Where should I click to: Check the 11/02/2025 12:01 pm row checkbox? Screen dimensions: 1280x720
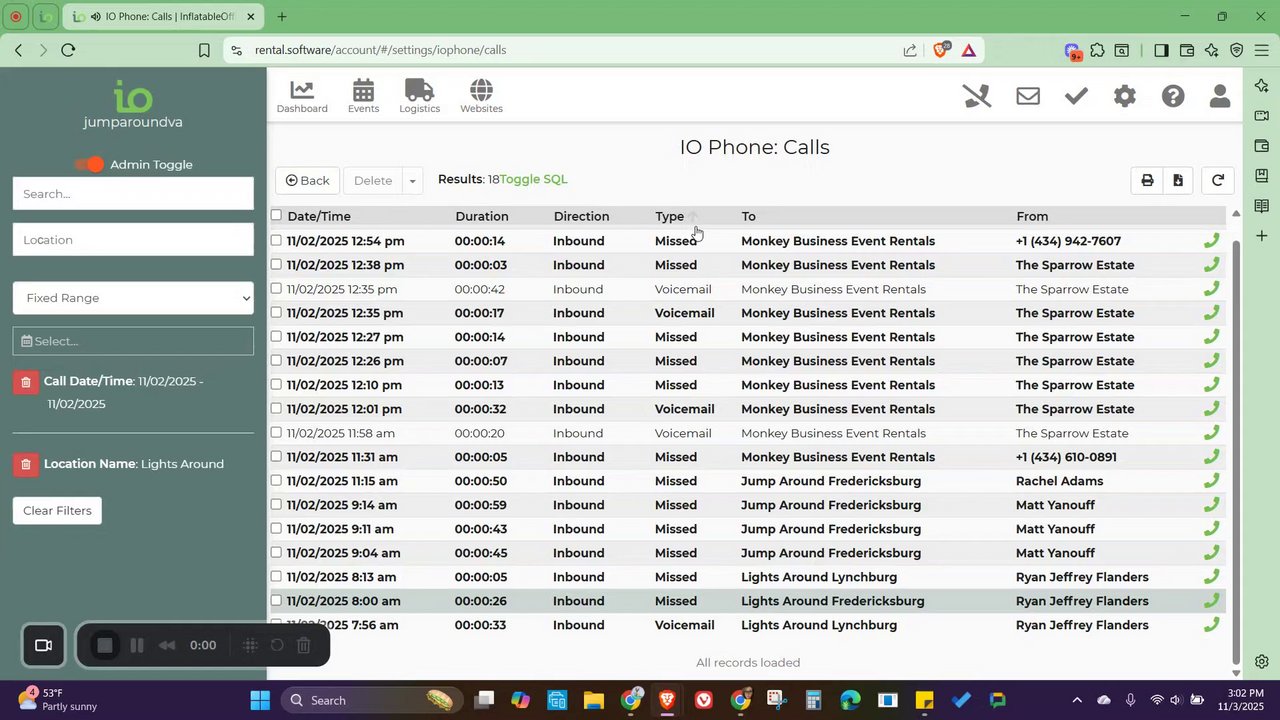point(276,408)
